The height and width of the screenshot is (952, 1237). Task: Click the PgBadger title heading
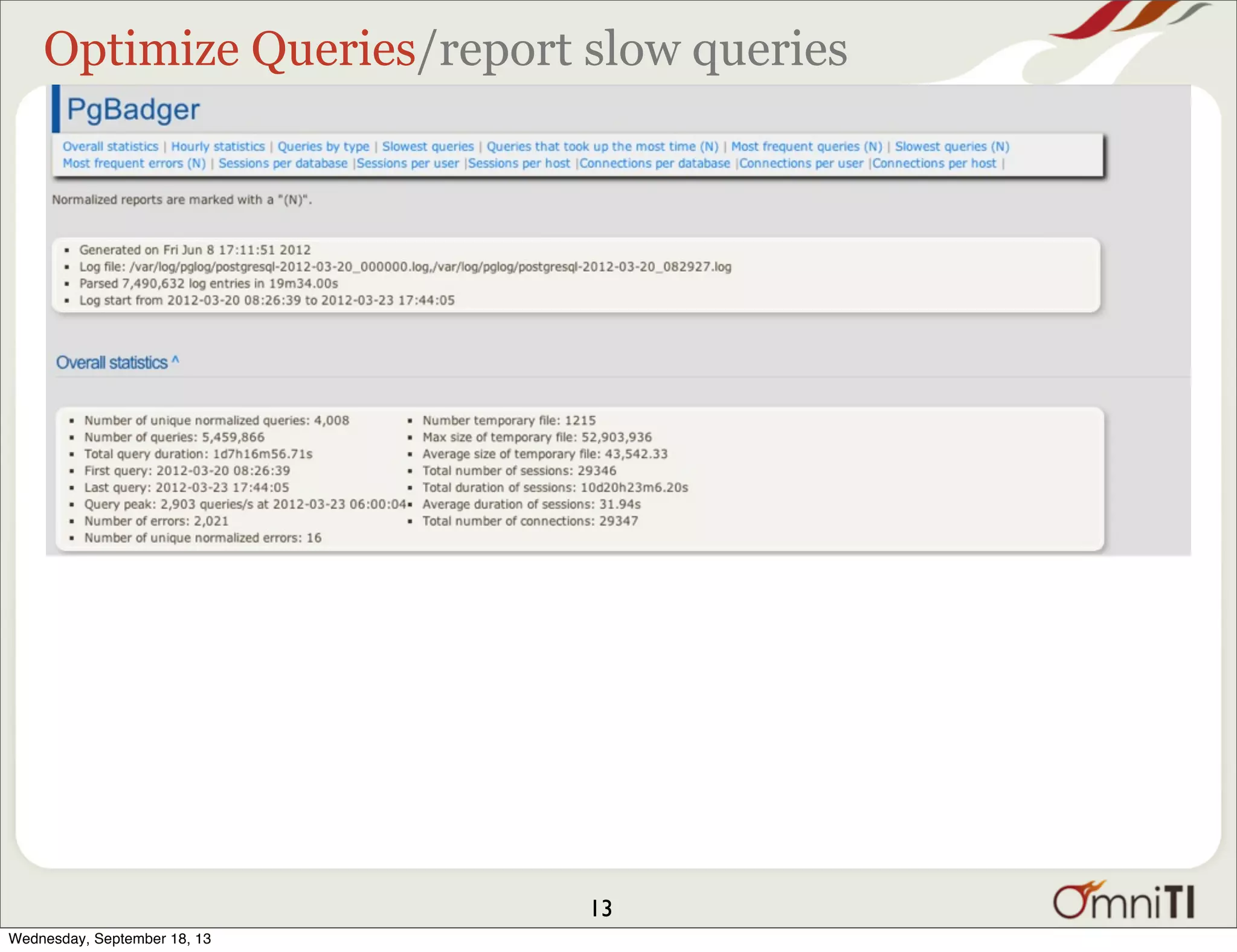pos(133,109)
